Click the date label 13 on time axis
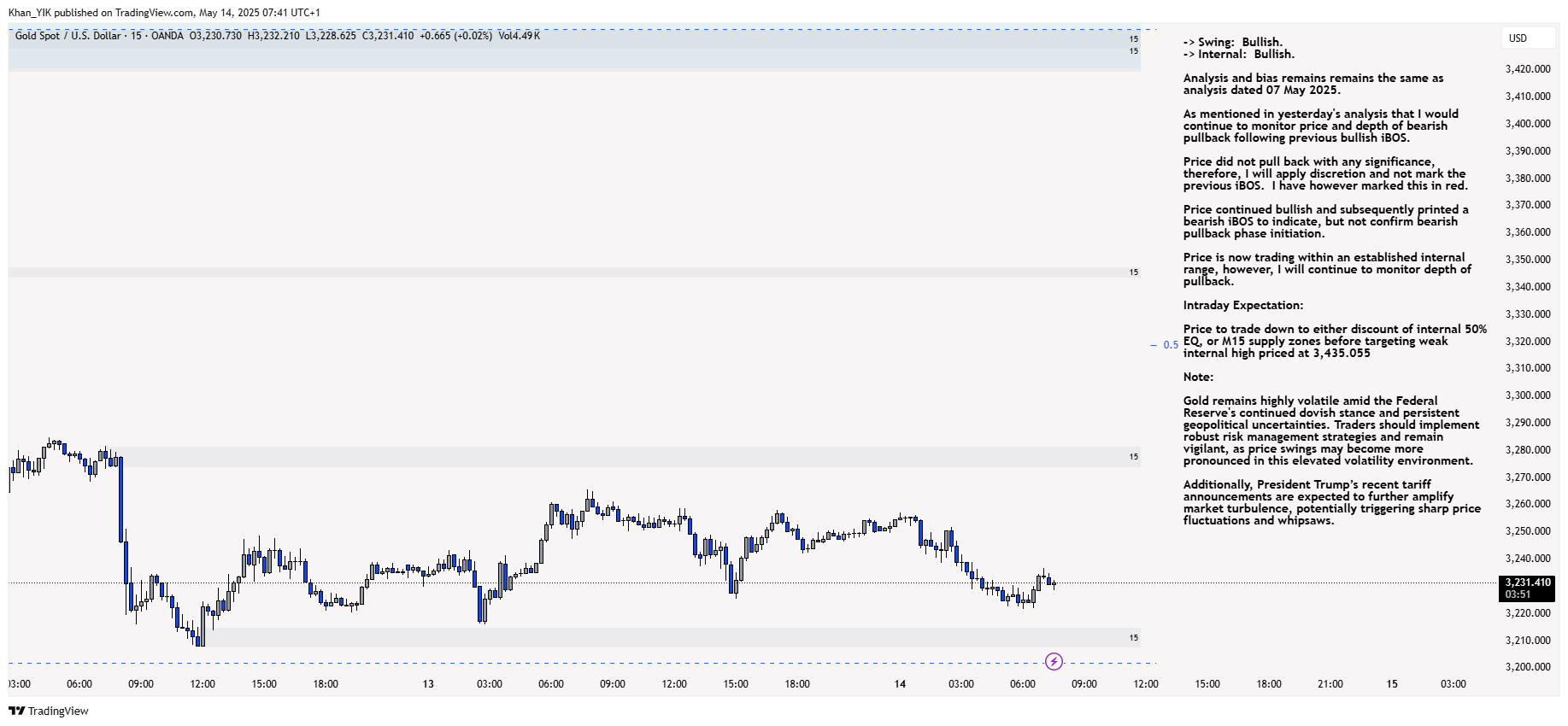Viewport: 1568px width, 726px height. [x=428, y=684]
